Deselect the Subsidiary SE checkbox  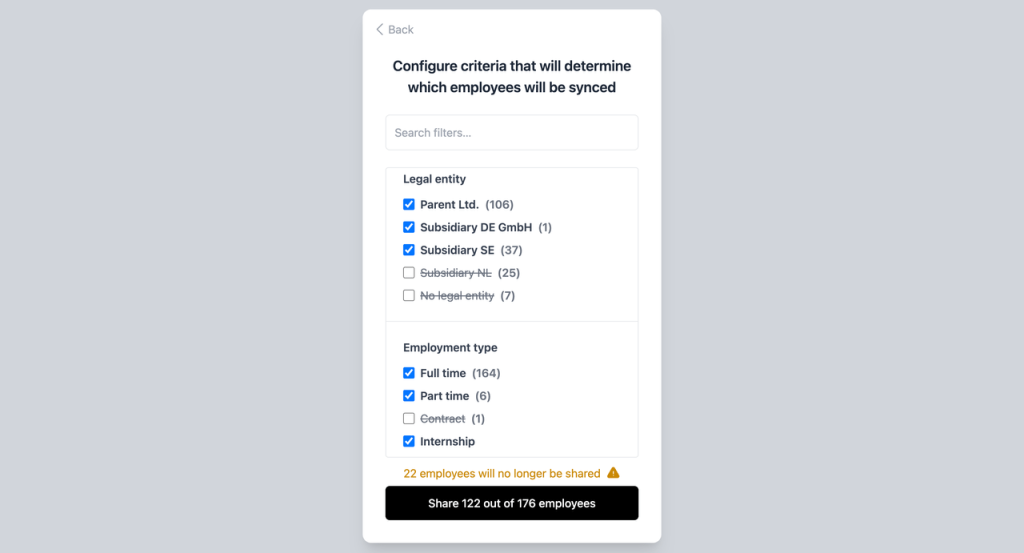tap(409, 250)
